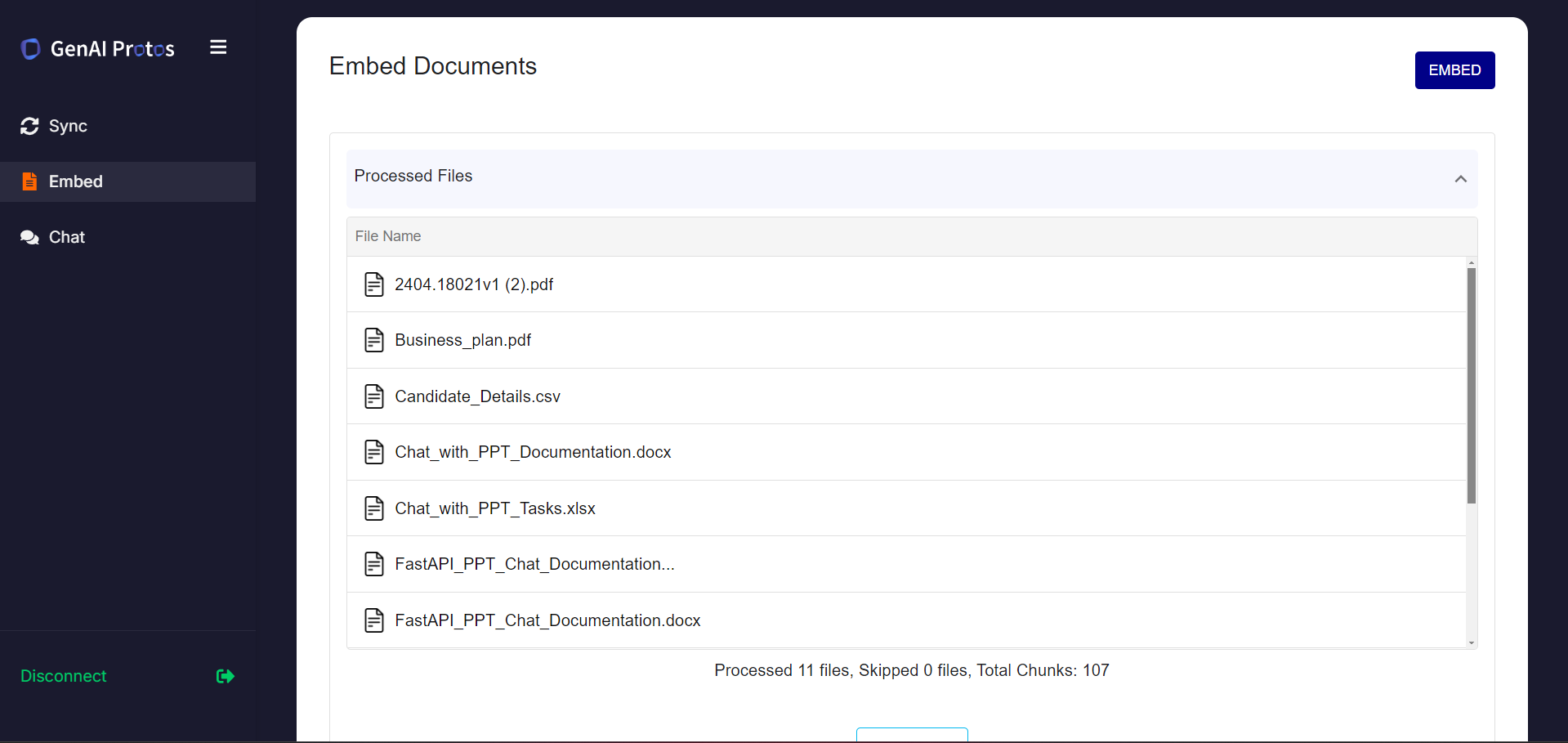Click the green Disconnect exit icon
This screenshot has width=1568, height=743.
click(x=226, y=676)
